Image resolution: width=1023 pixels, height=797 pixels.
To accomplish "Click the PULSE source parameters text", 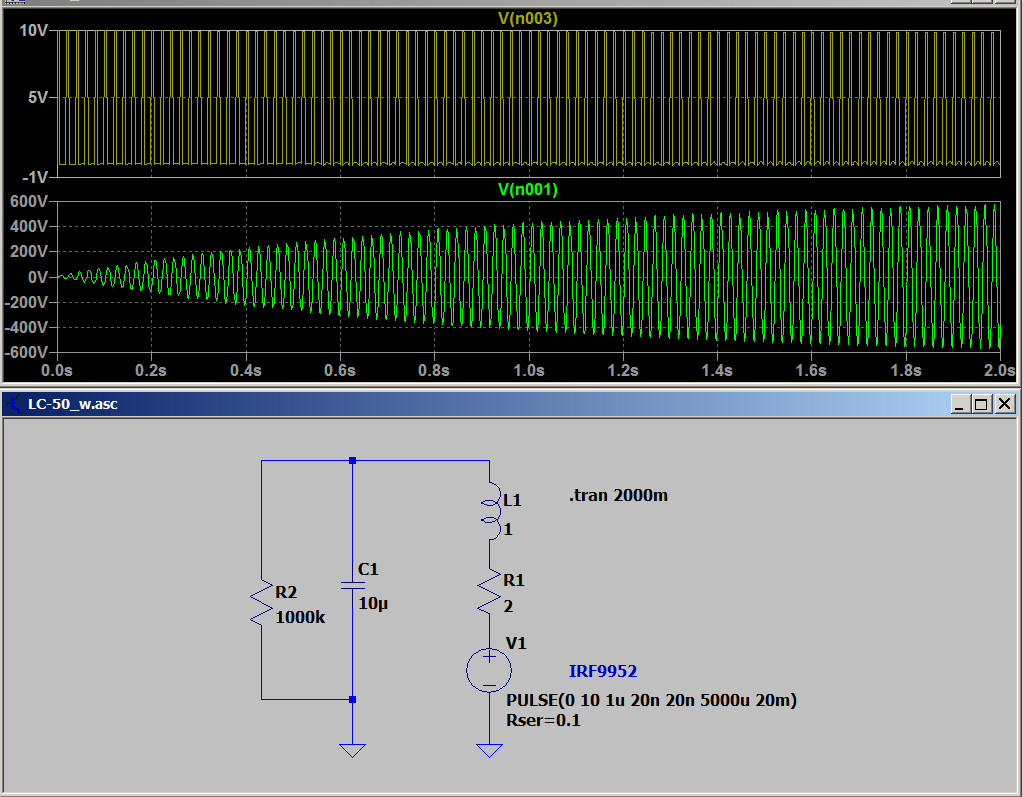I will [x=651, y=701].
